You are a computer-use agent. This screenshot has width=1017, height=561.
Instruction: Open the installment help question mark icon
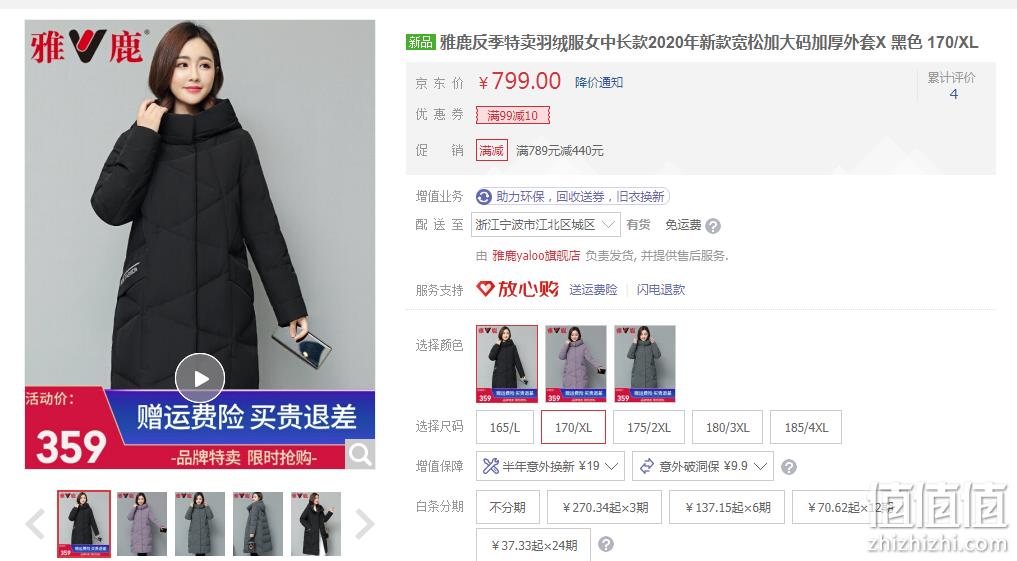606,545
